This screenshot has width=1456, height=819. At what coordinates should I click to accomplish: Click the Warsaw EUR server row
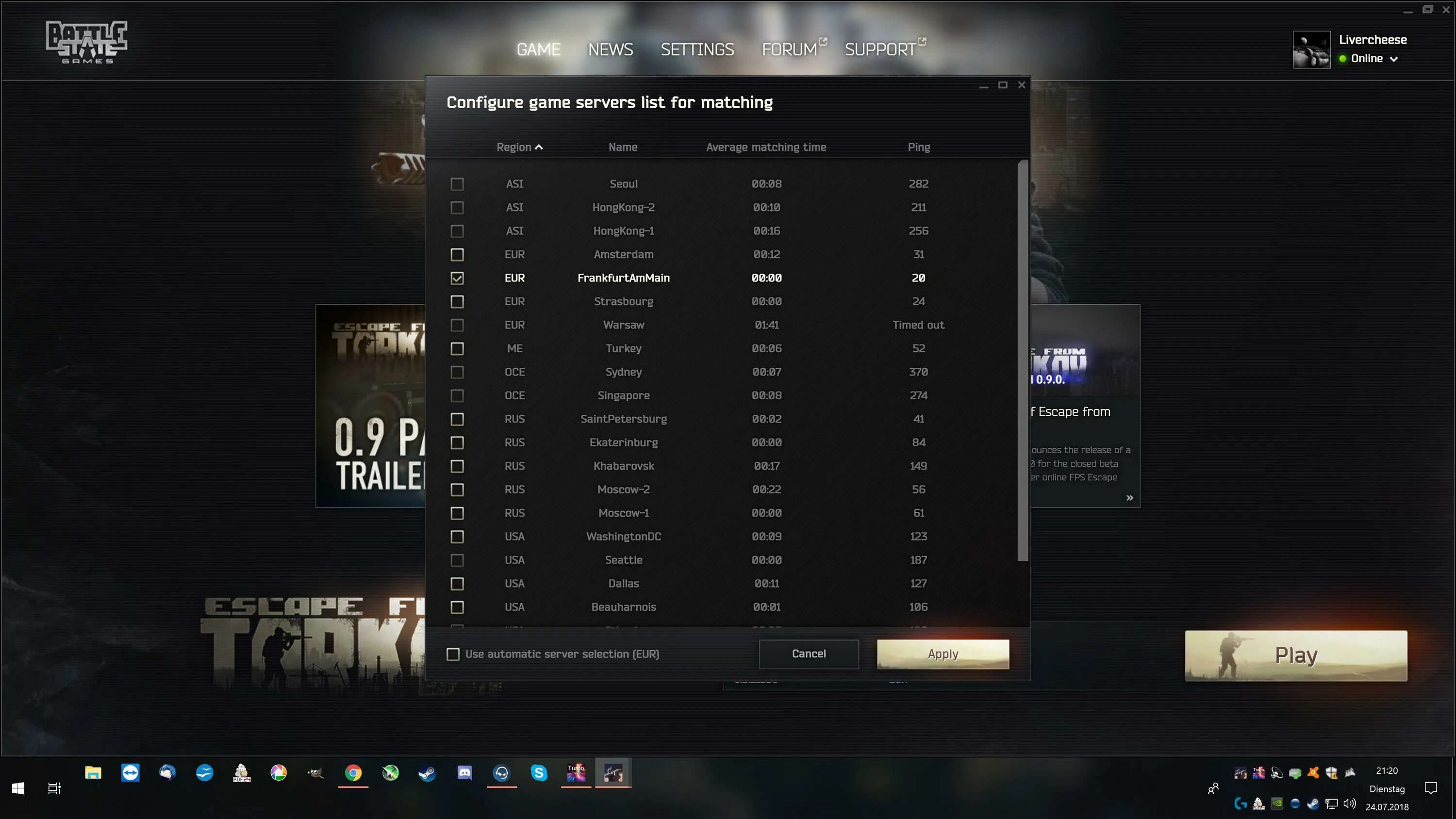(x=623, y=324)
